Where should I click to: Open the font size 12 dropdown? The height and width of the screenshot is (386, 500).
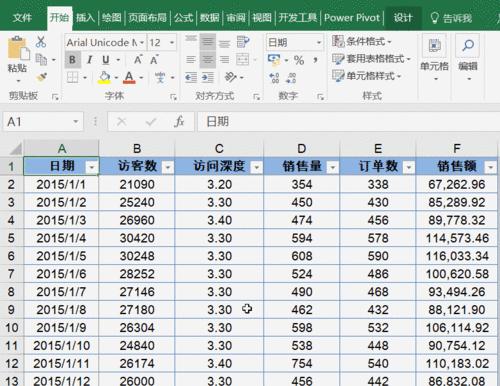[172, 42]
